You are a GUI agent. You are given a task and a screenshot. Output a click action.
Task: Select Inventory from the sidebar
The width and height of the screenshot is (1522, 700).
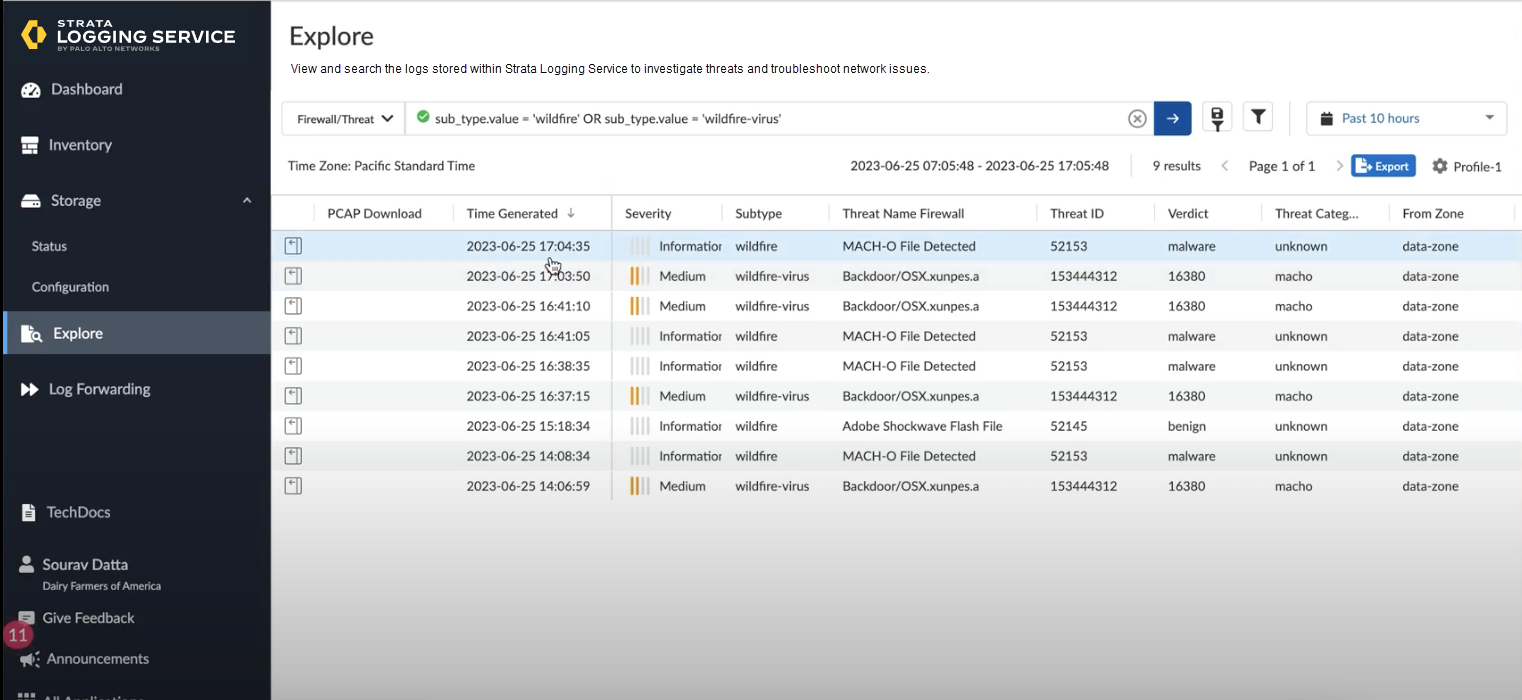point(80,145)
